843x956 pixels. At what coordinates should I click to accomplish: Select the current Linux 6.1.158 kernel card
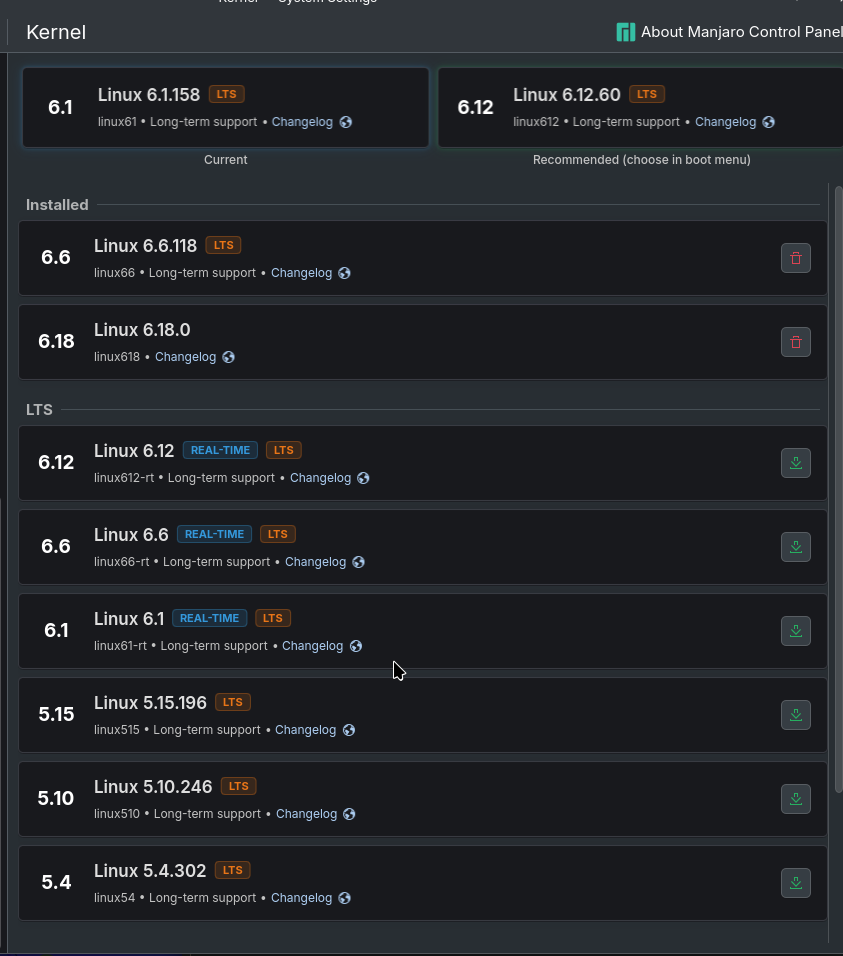point(225,107)
